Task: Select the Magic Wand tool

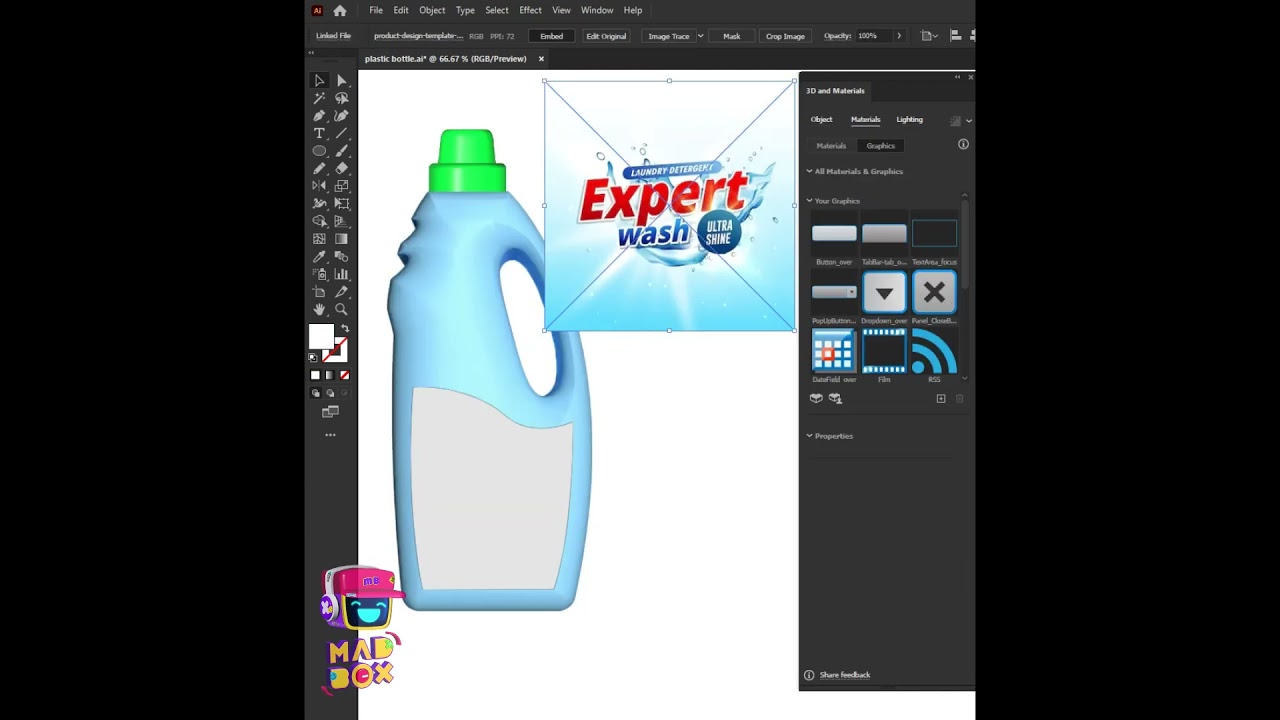Action: (x=319, y=98)
